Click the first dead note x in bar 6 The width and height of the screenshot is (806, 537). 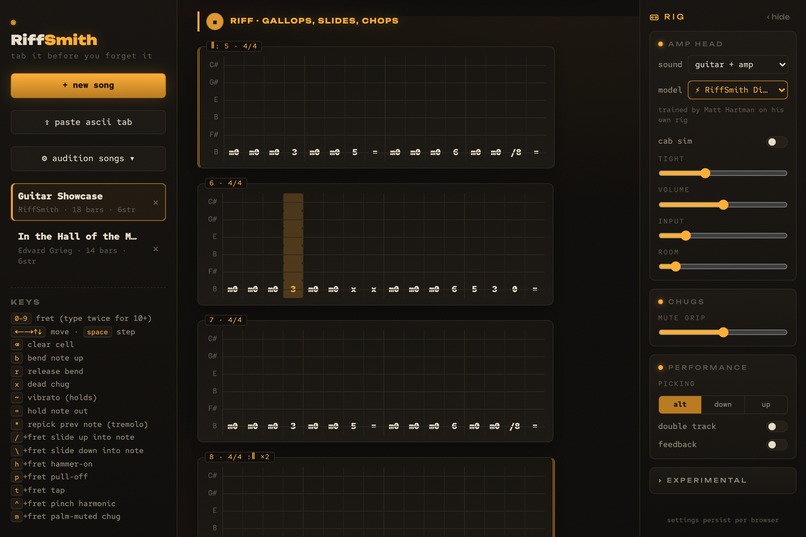coord(353,289)
